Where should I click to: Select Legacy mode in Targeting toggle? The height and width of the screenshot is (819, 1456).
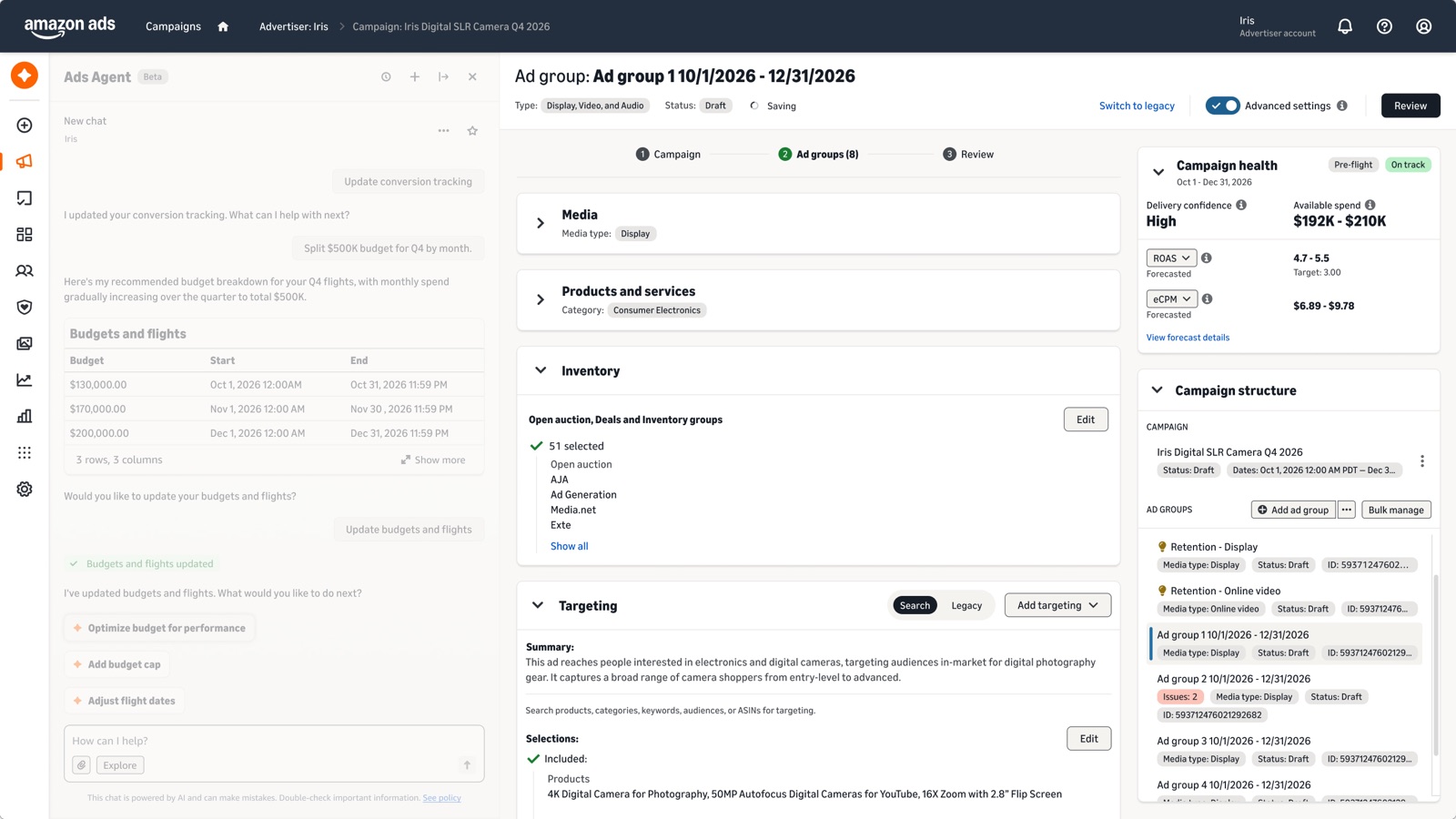coord(966,605)
